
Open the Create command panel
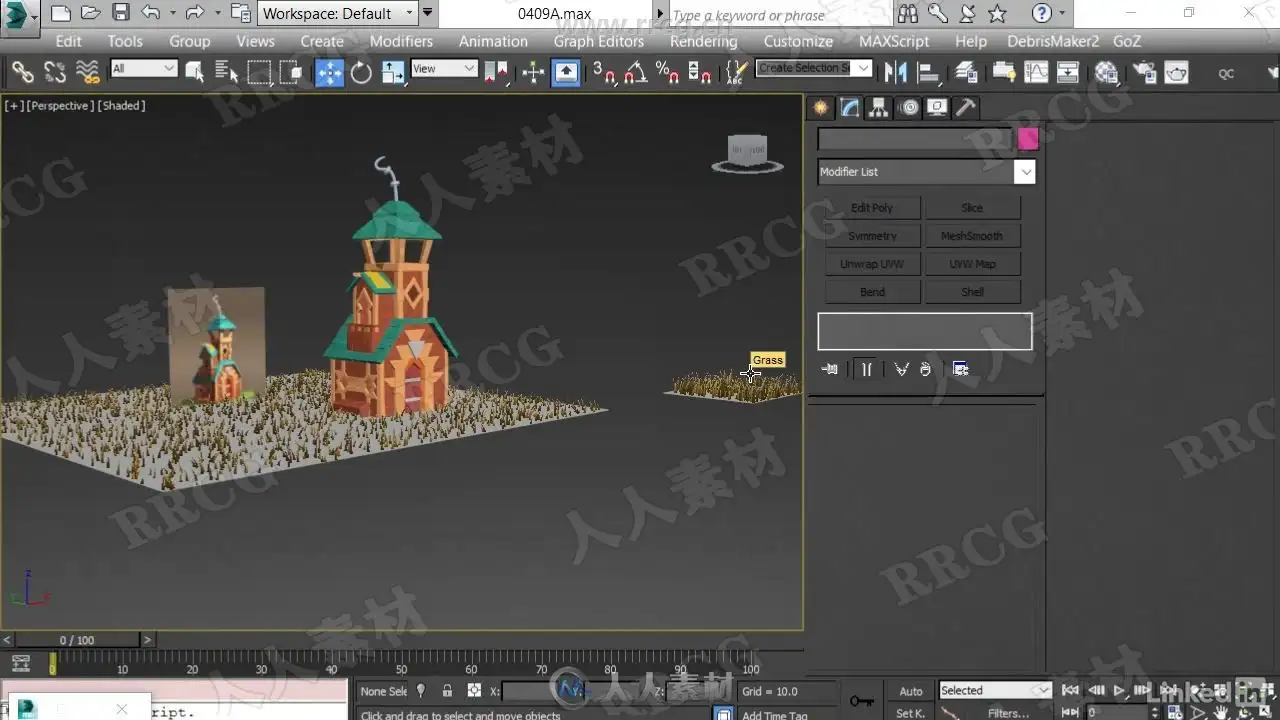click(821, 108)
